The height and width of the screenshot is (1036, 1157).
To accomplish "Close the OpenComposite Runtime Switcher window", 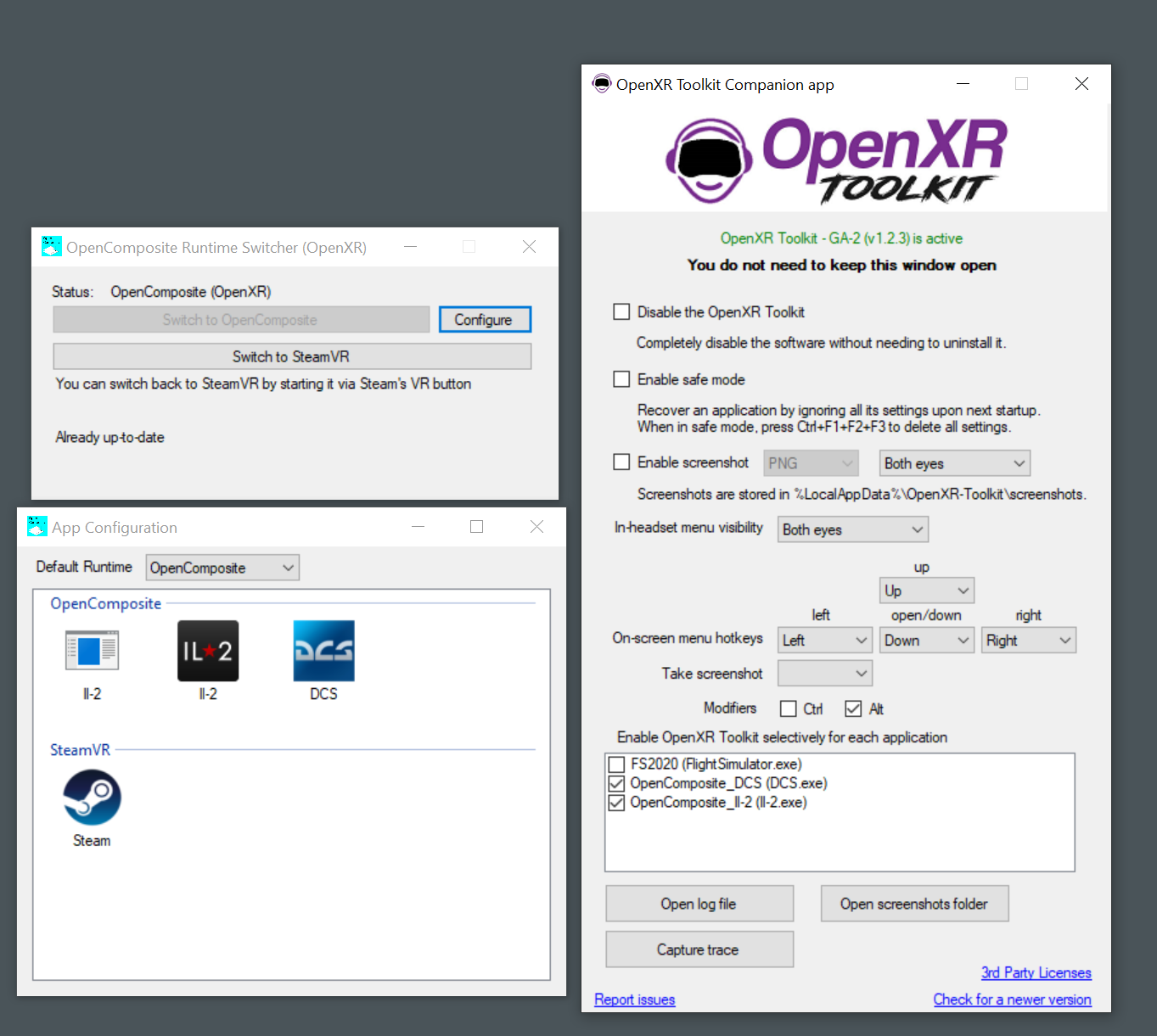I will (529, 247).
